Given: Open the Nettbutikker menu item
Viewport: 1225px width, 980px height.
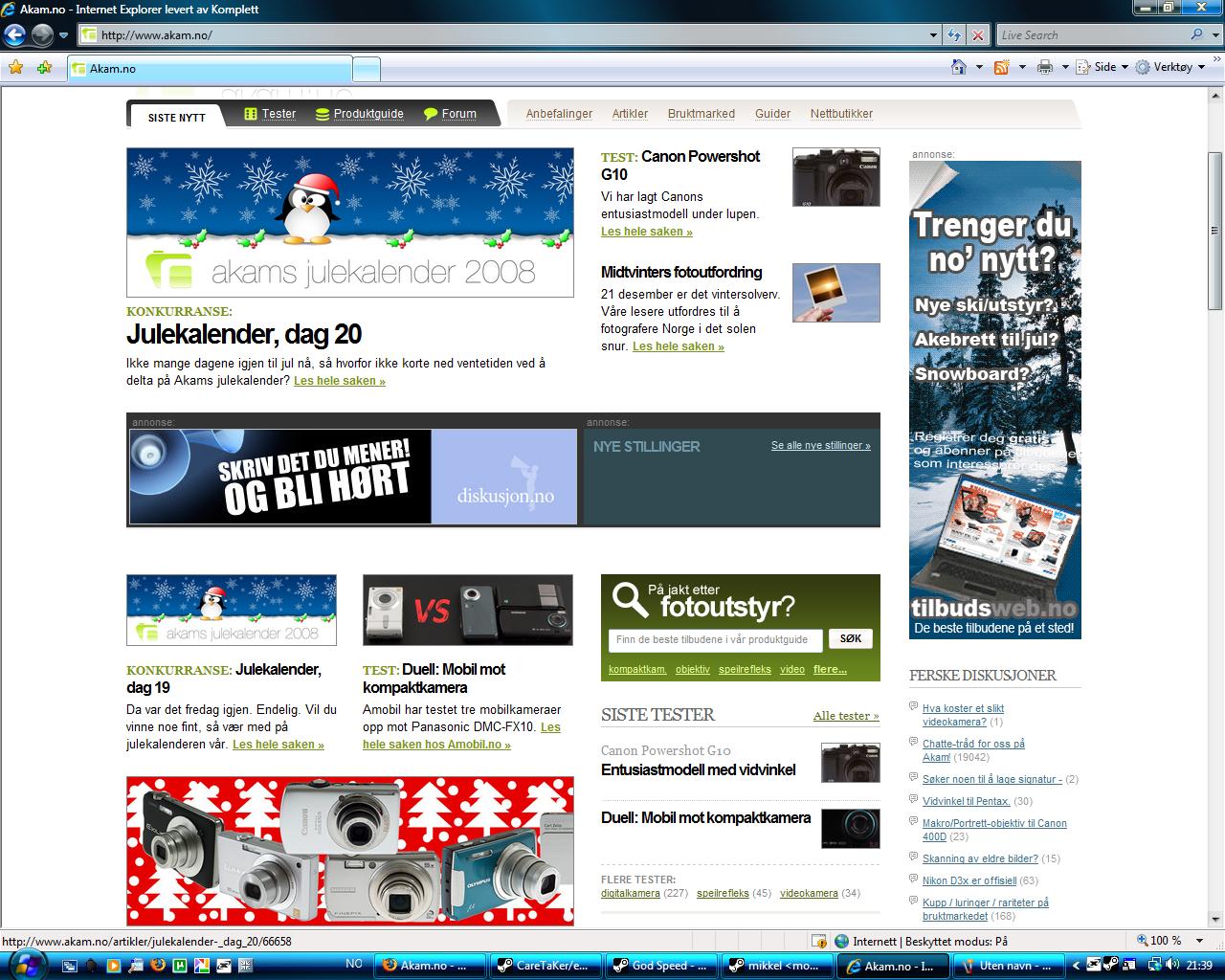Looking at the screenshot, I should coord(841,113).
